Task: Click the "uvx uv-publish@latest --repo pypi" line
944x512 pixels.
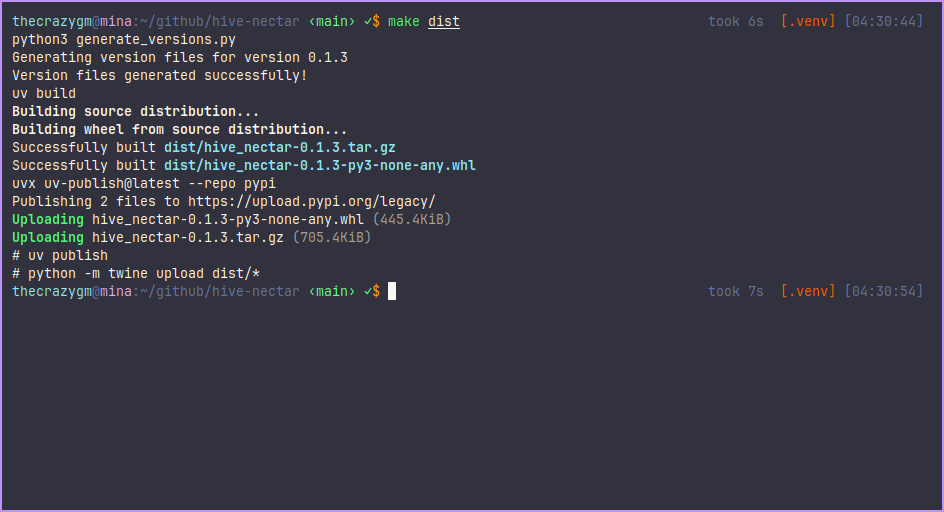Action: pos(144,183)
